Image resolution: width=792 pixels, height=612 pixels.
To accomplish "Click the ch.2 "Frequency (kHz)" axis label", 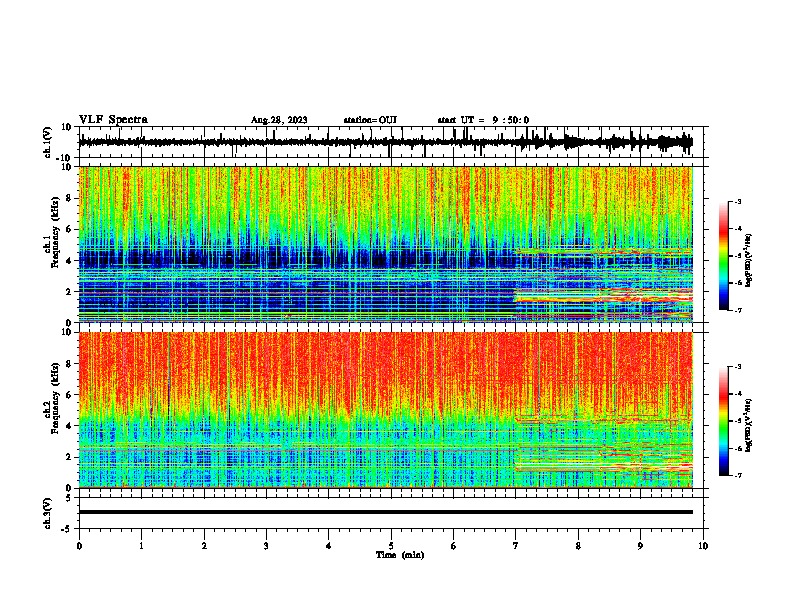I will coord(55,398).
